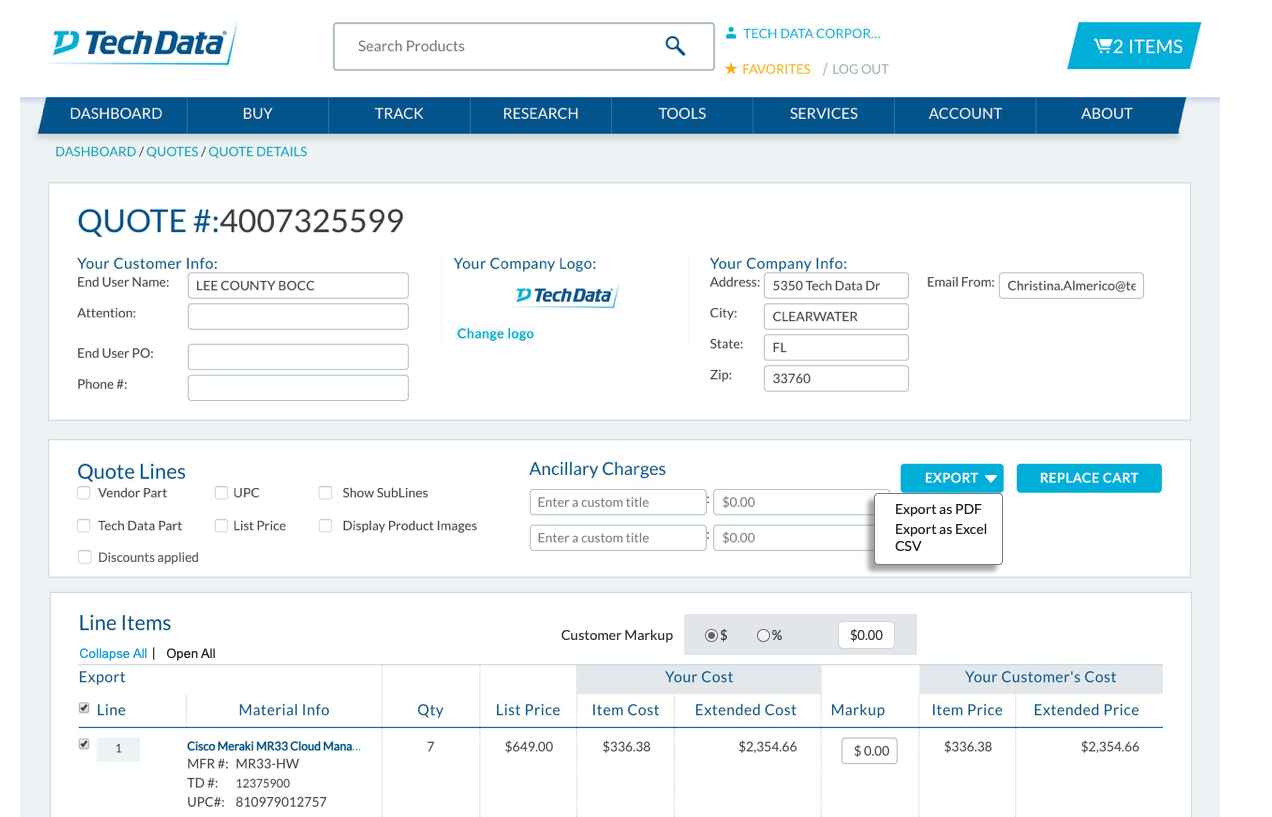Click first ancillary custom title field
Viewport: 1272px width, 817px height.
click(x=618, y=502)
